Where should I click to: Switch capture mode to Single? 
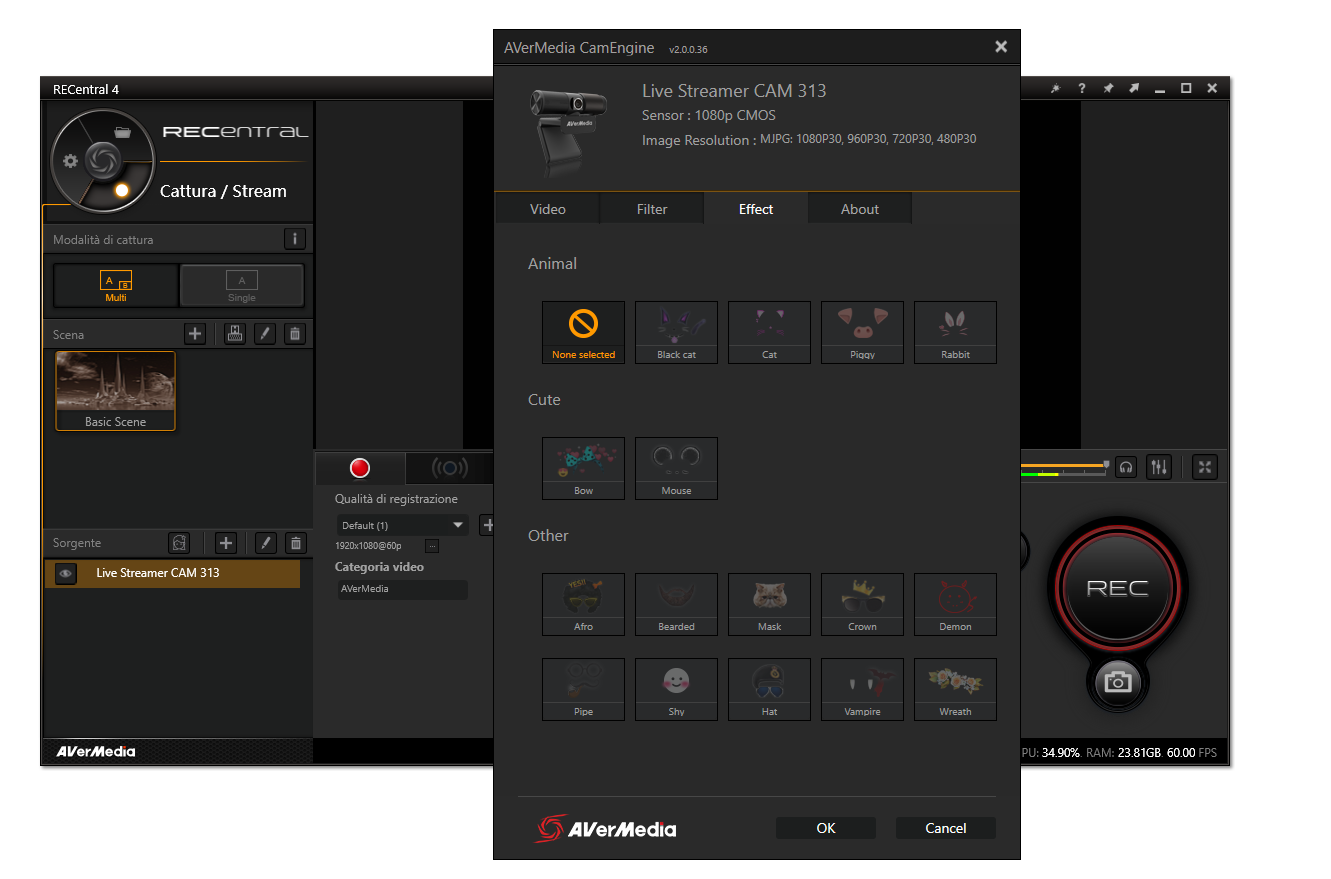pyautogui.click(x=242, y=285)
